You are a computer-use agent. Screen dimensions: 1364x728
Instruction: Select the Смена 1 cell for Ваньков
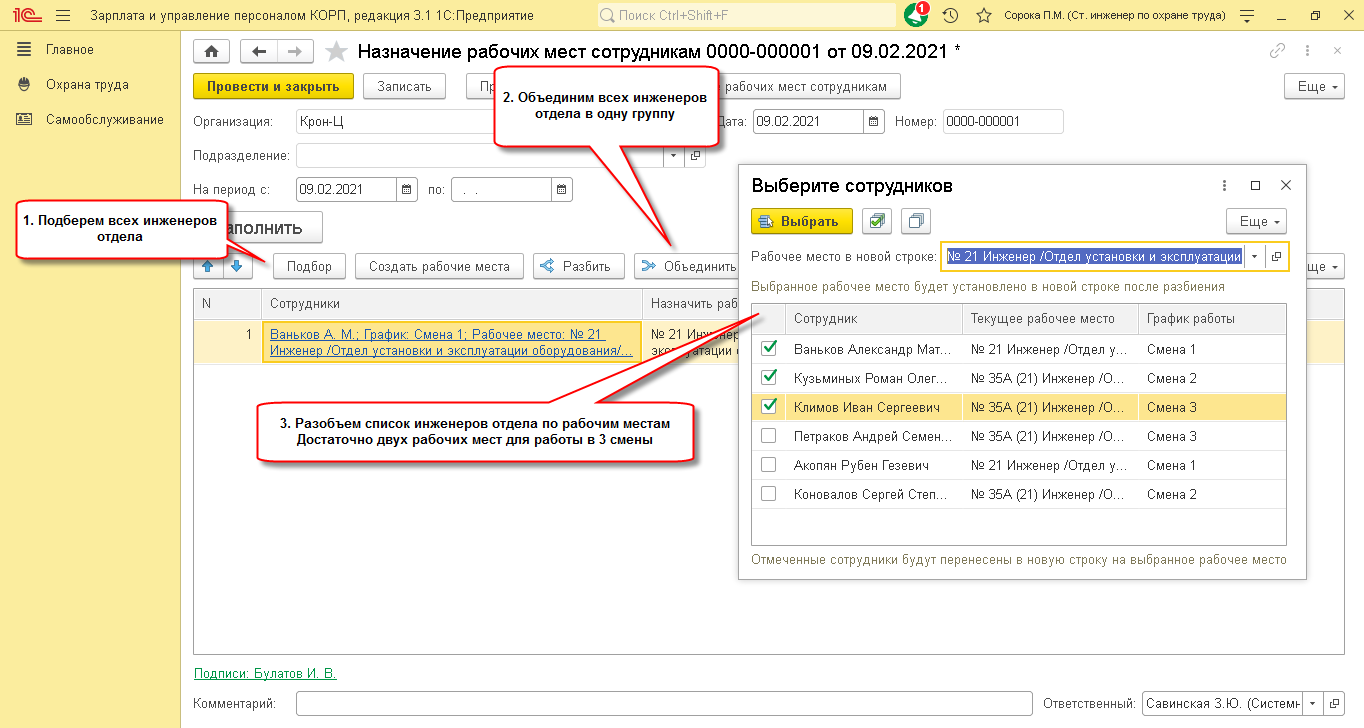(1212, 349)
